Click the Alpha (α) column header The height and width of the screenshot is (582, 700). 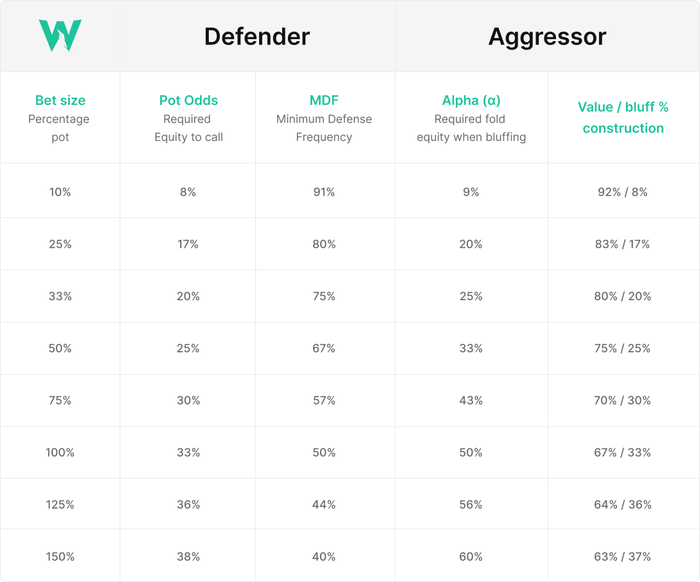(471, 100)
